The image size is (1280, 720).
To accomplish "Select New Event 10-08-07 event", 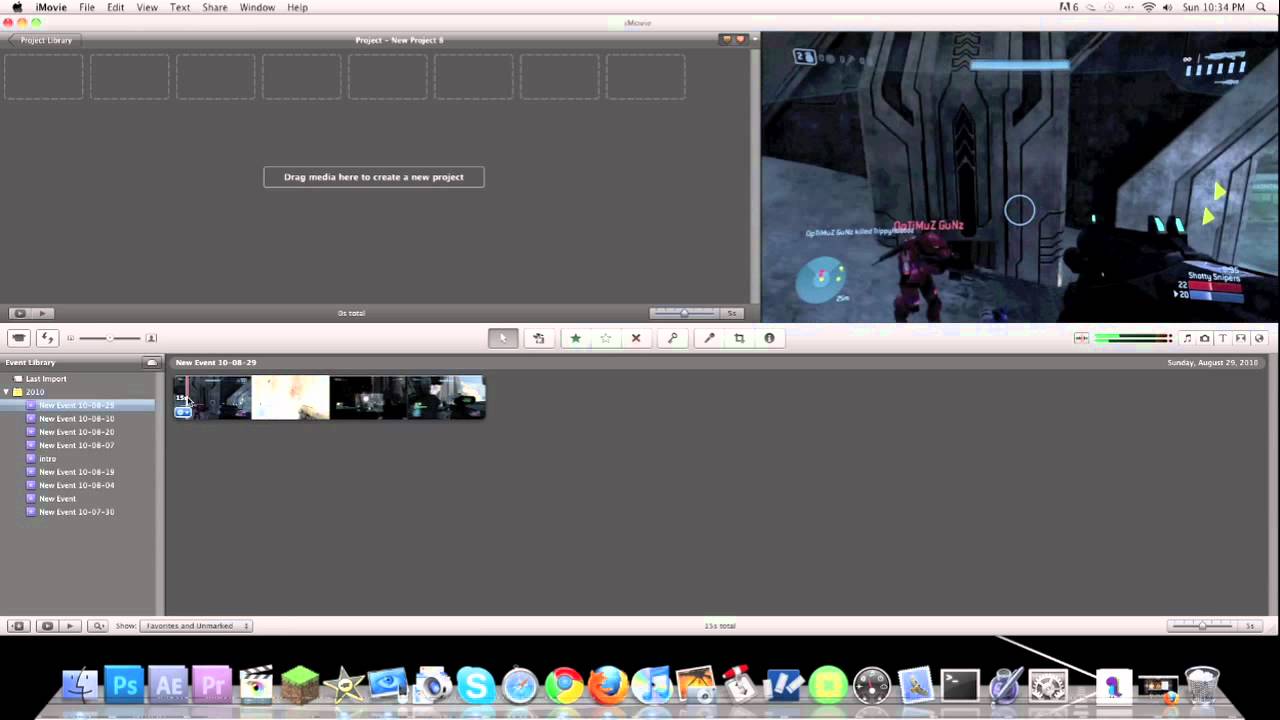I will tap(77, 445).
